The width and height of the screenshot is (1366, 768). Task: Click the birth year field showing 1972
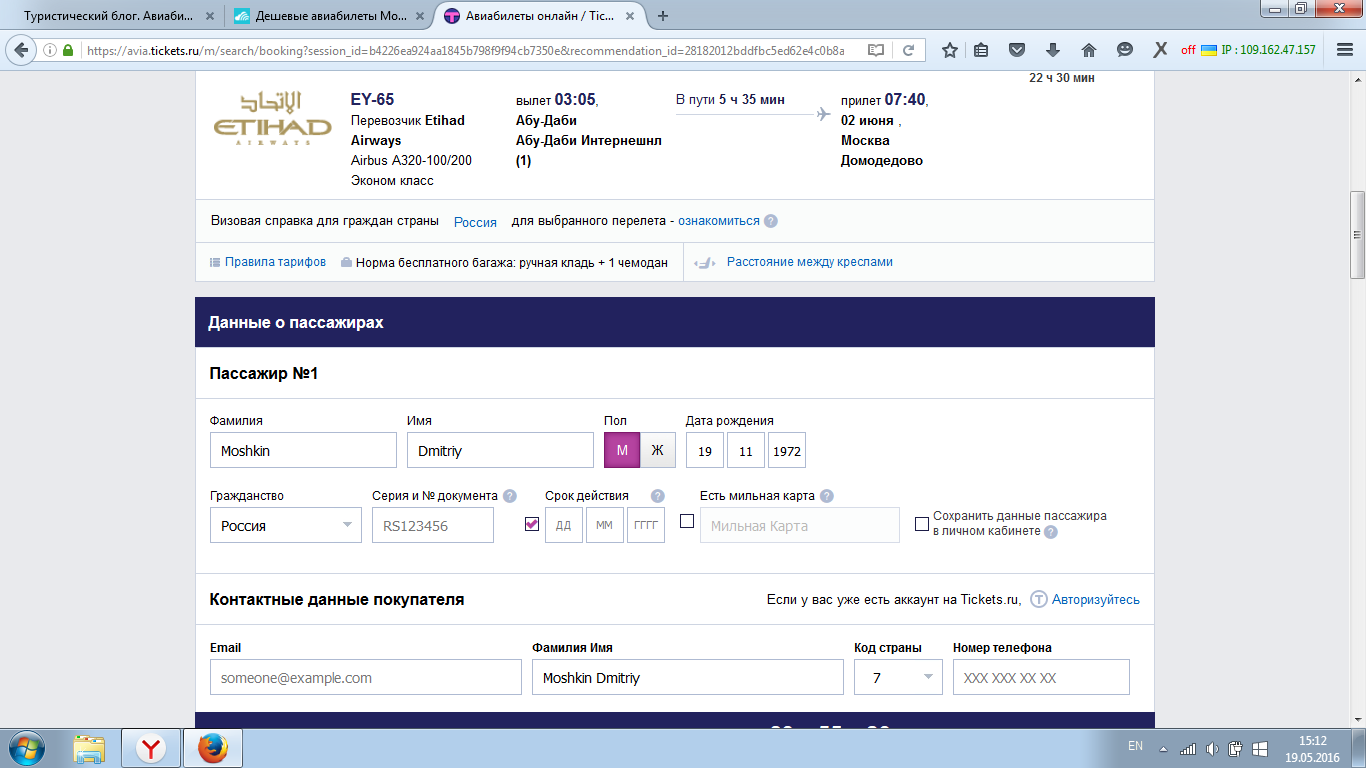coord(787,451)
